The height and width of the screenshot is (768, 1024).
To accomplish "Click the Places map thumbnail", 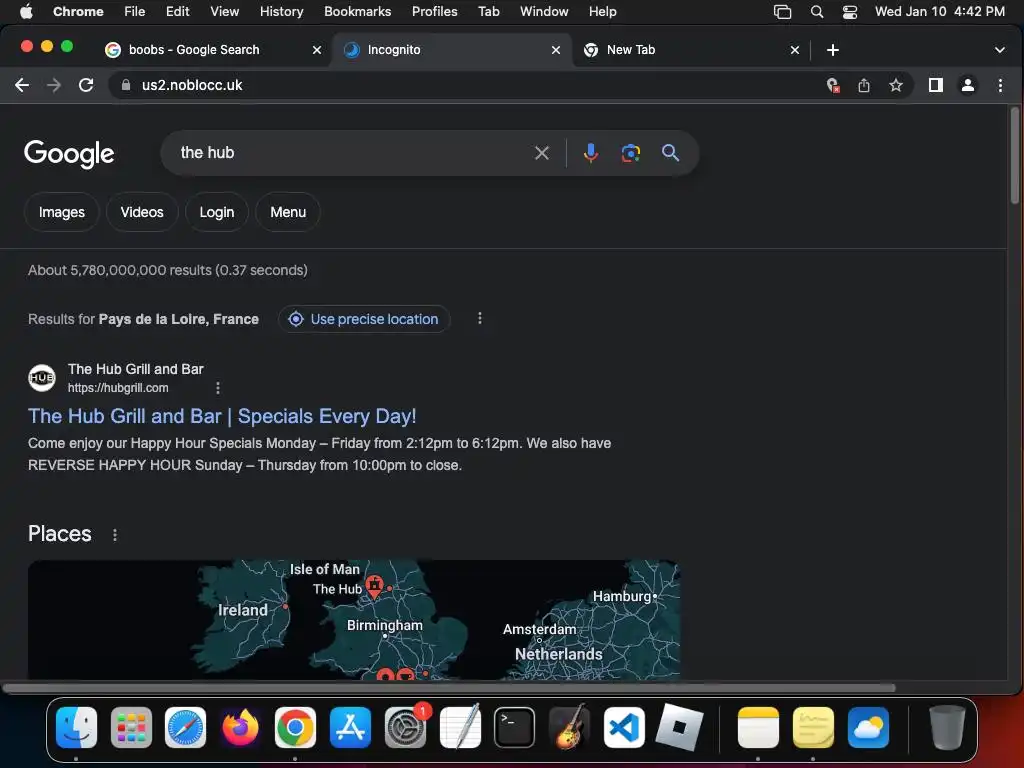I will 354,620.
